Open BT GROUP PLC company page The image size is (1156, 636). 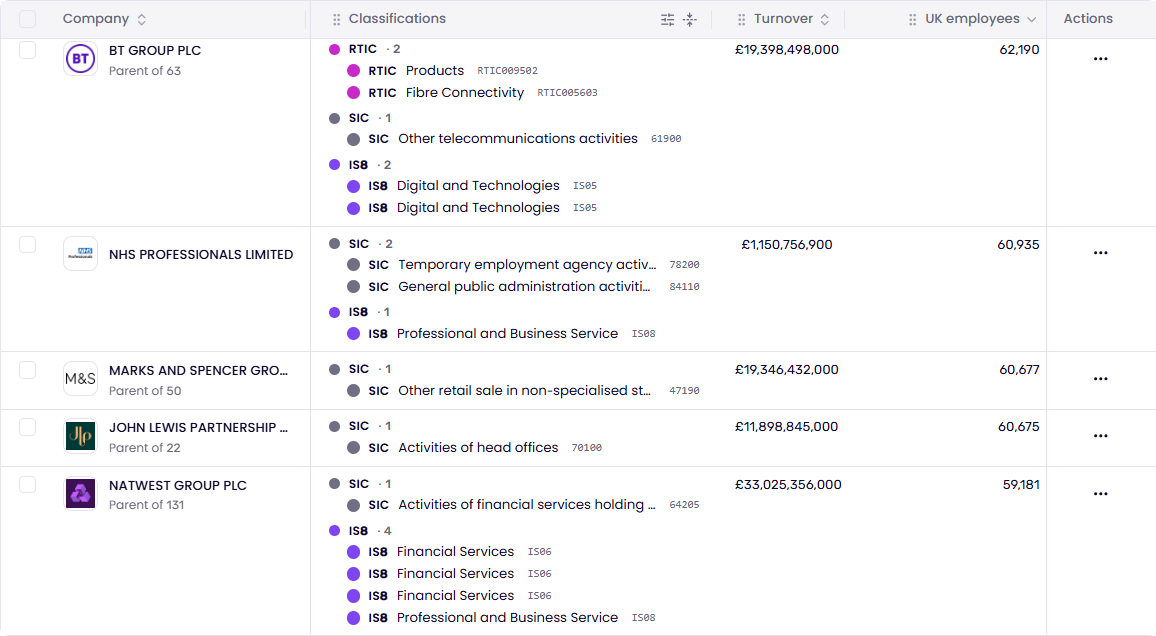click(155, 51)
